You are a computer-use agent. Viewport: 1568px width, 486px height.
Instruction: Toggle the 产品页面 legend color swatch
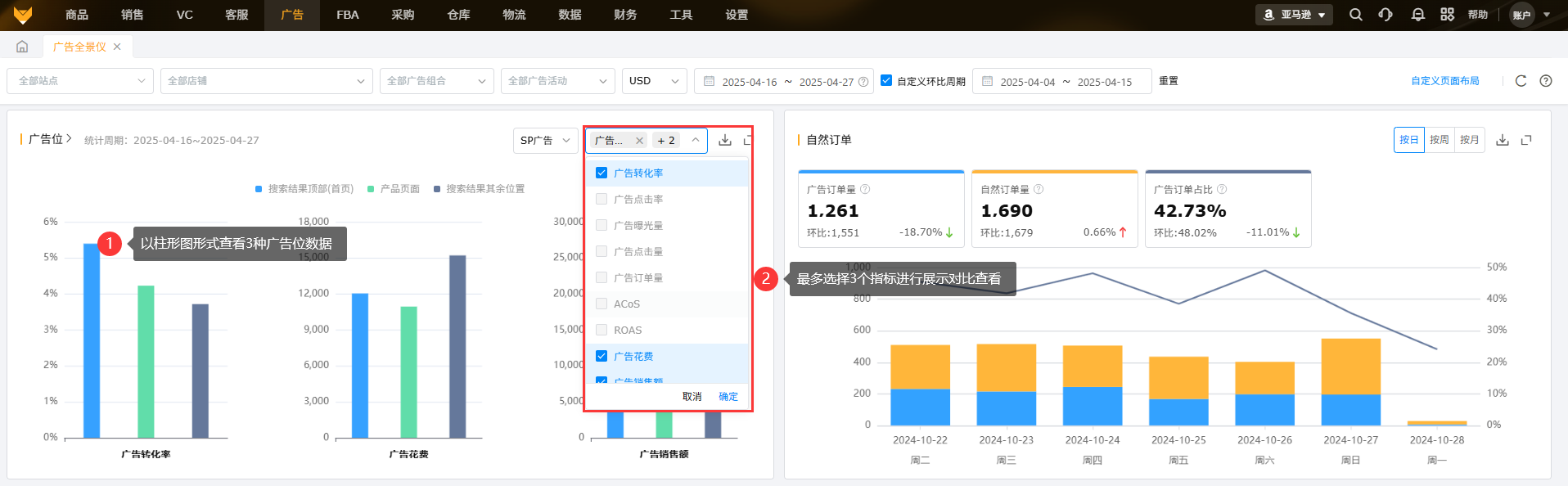click(x=371, y=189)
